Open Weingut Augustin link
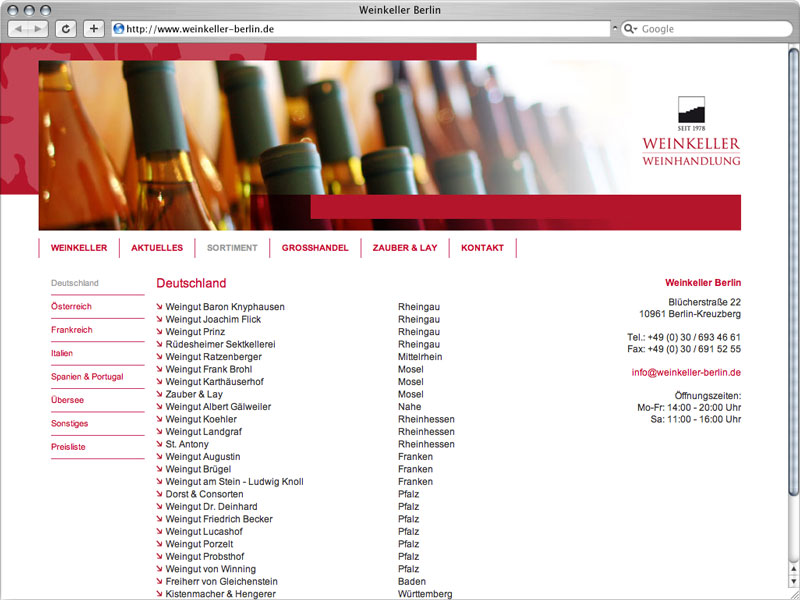800x600 pixels. tap(203, 457)
